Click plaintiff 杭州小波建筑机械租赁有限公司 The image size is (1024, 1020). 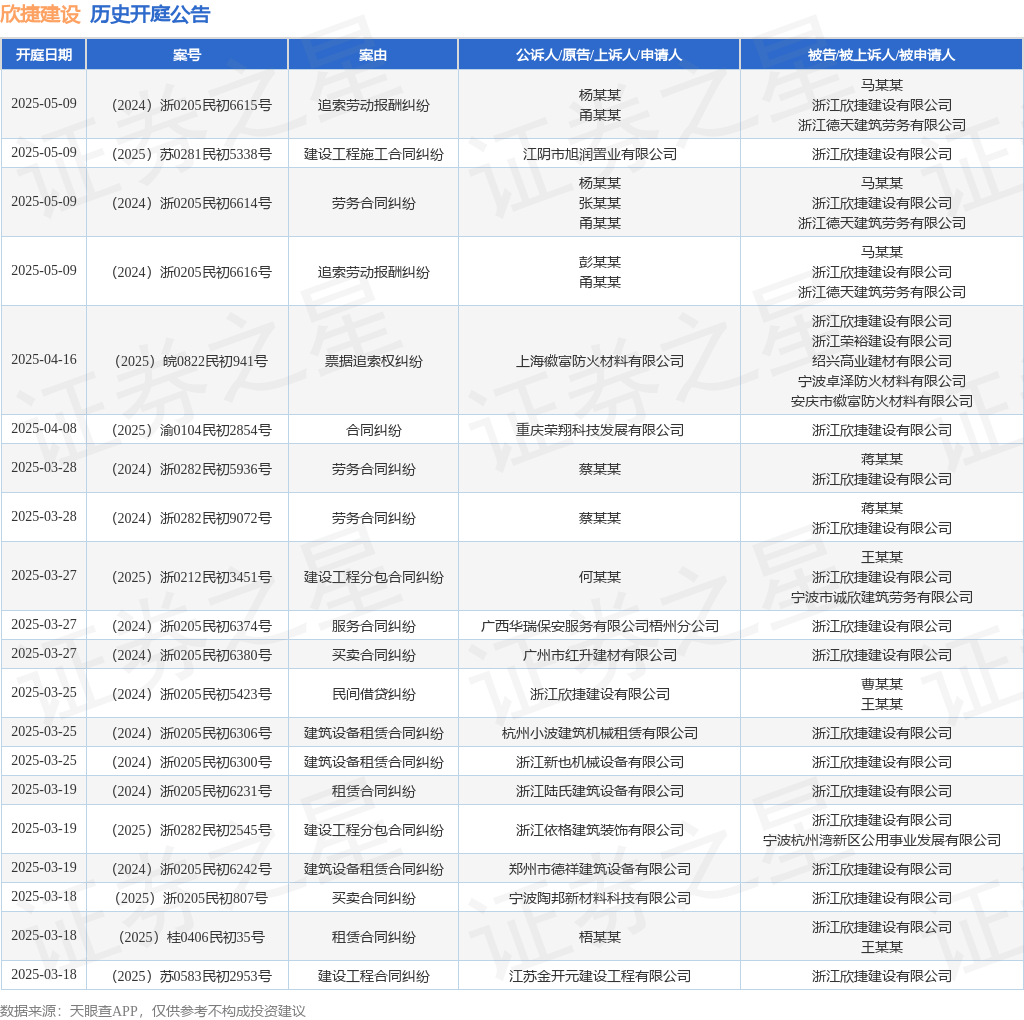click(600, 733)
